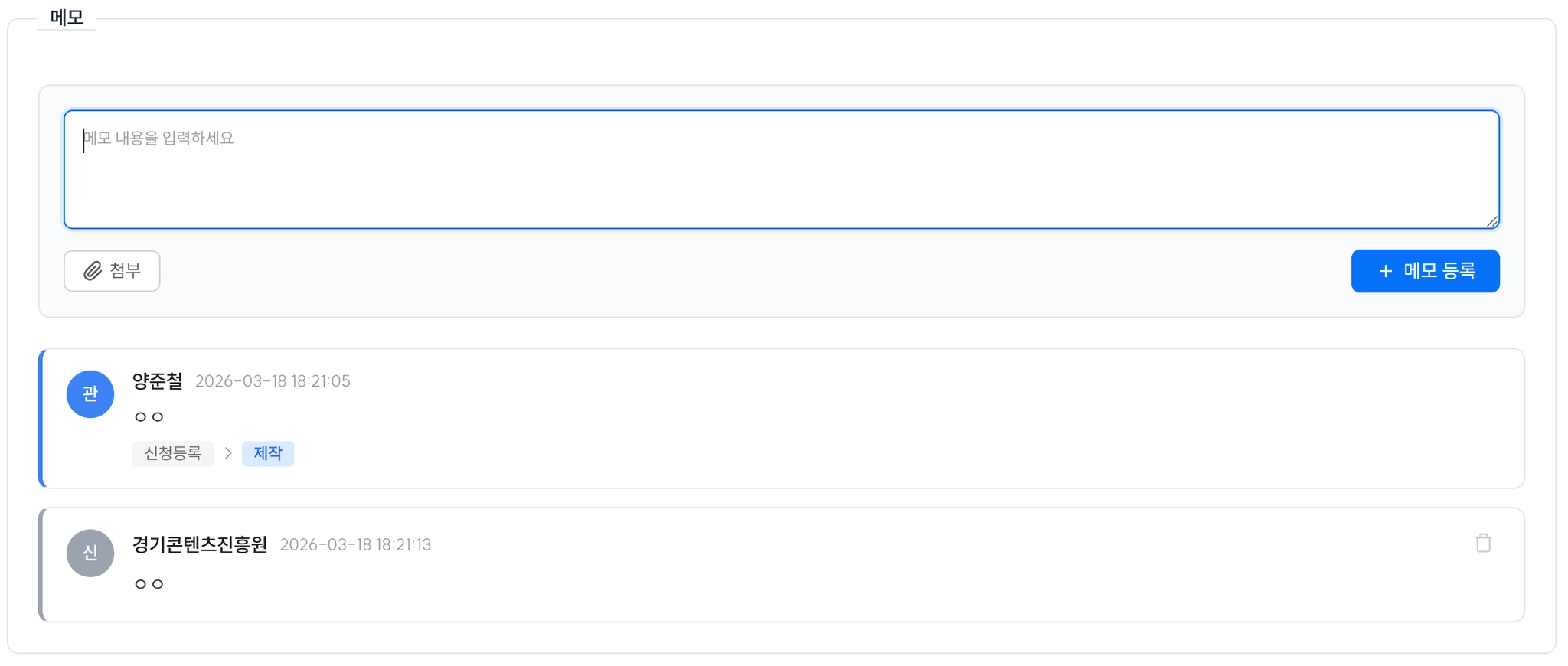Image resolution: width=1568 pixels, height=666 pixels.
Task: Click the blue accent bar on 양준철's memo
Action: [x=41, y=419]
